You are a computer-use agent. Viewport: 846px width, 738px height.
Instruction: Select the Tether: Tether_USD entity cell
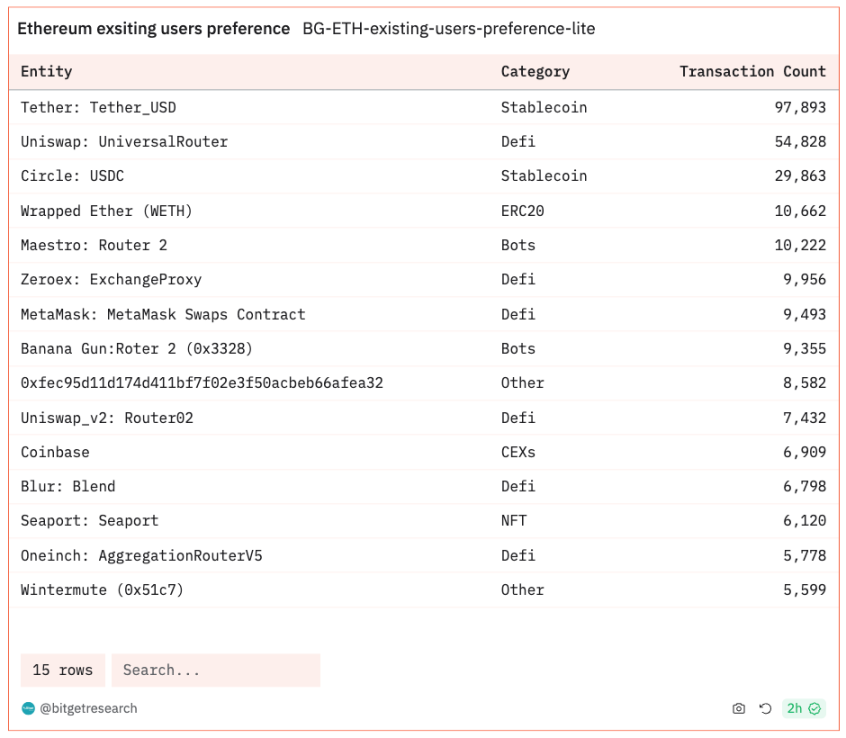pos(98,107)
